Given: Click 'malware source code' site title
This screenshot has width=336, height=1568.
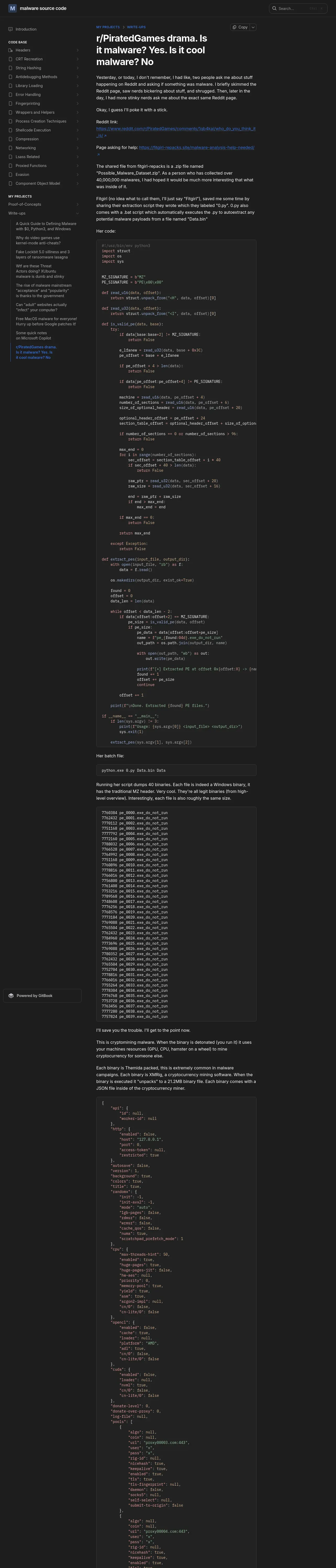Looking at the screenshot, I should click(x=43, y=9).
